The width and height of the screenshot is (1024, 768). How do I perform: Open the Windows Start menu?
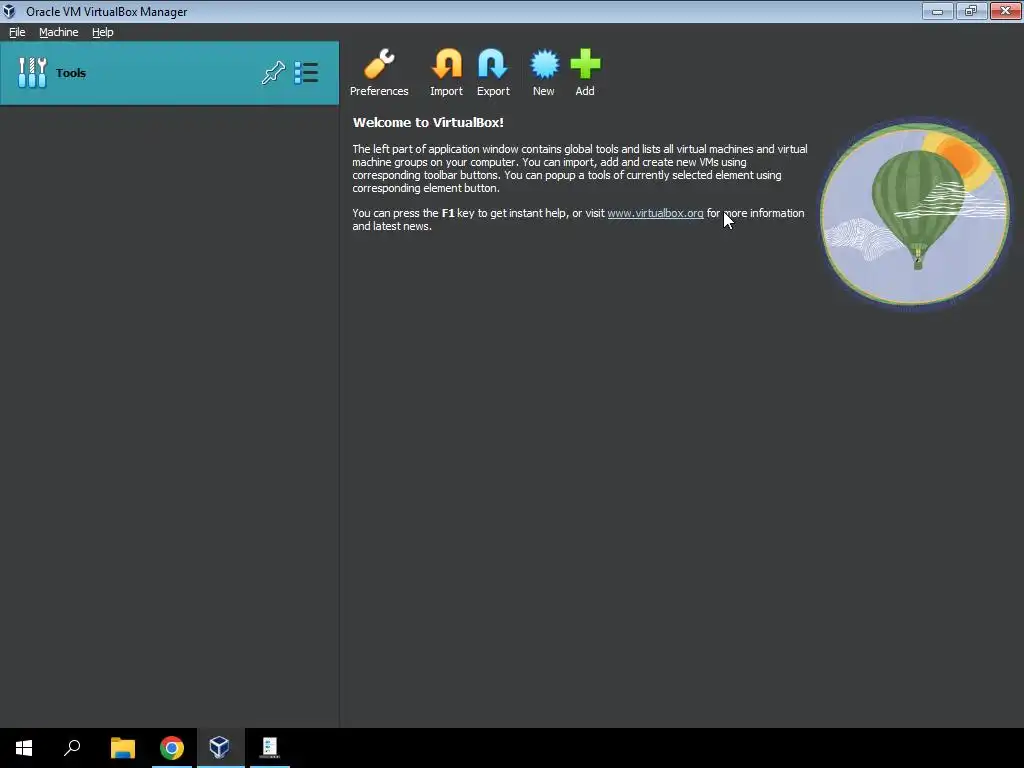[24, 748]
